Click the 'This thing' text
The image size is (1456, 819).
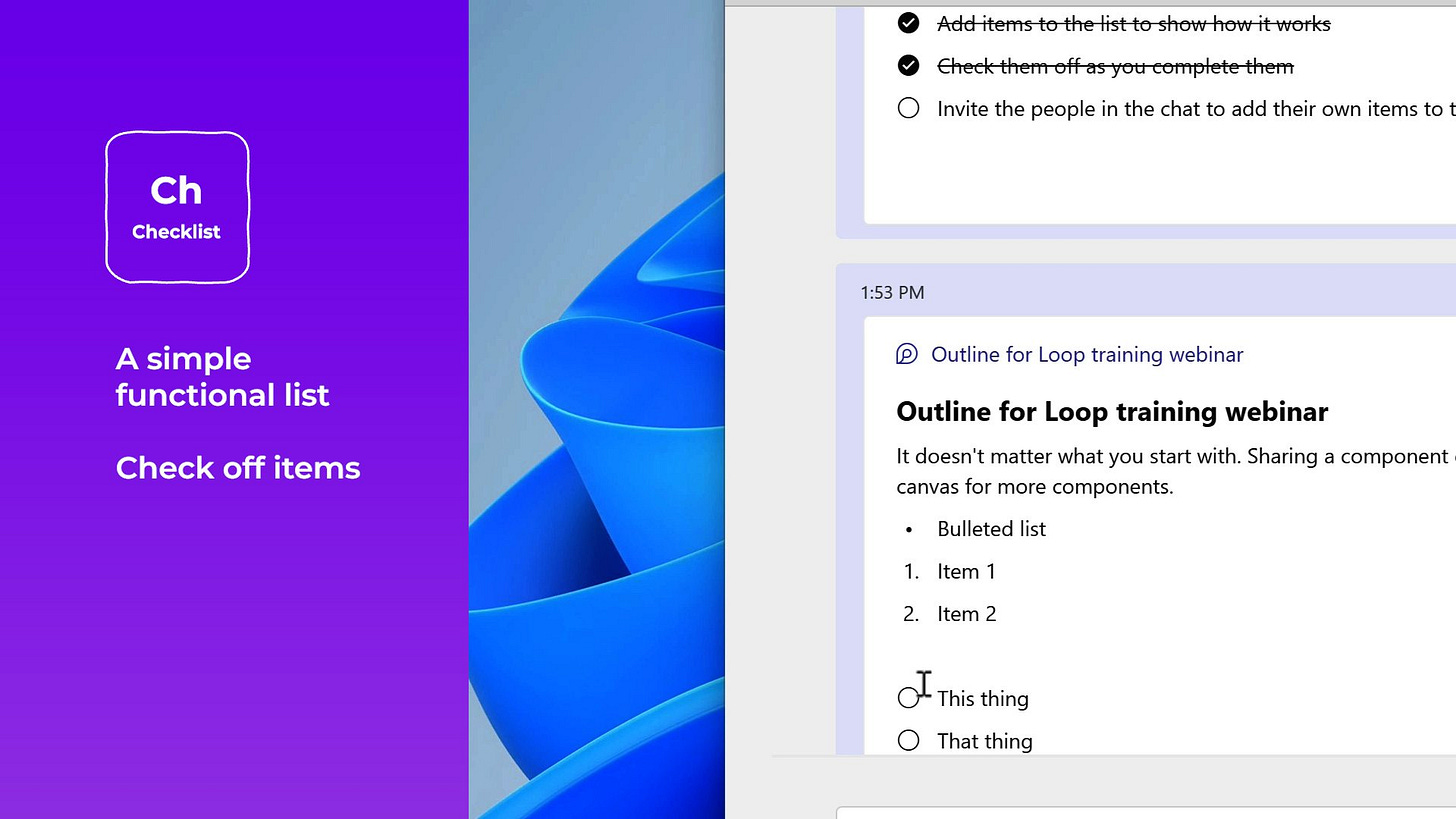point(982,699)
